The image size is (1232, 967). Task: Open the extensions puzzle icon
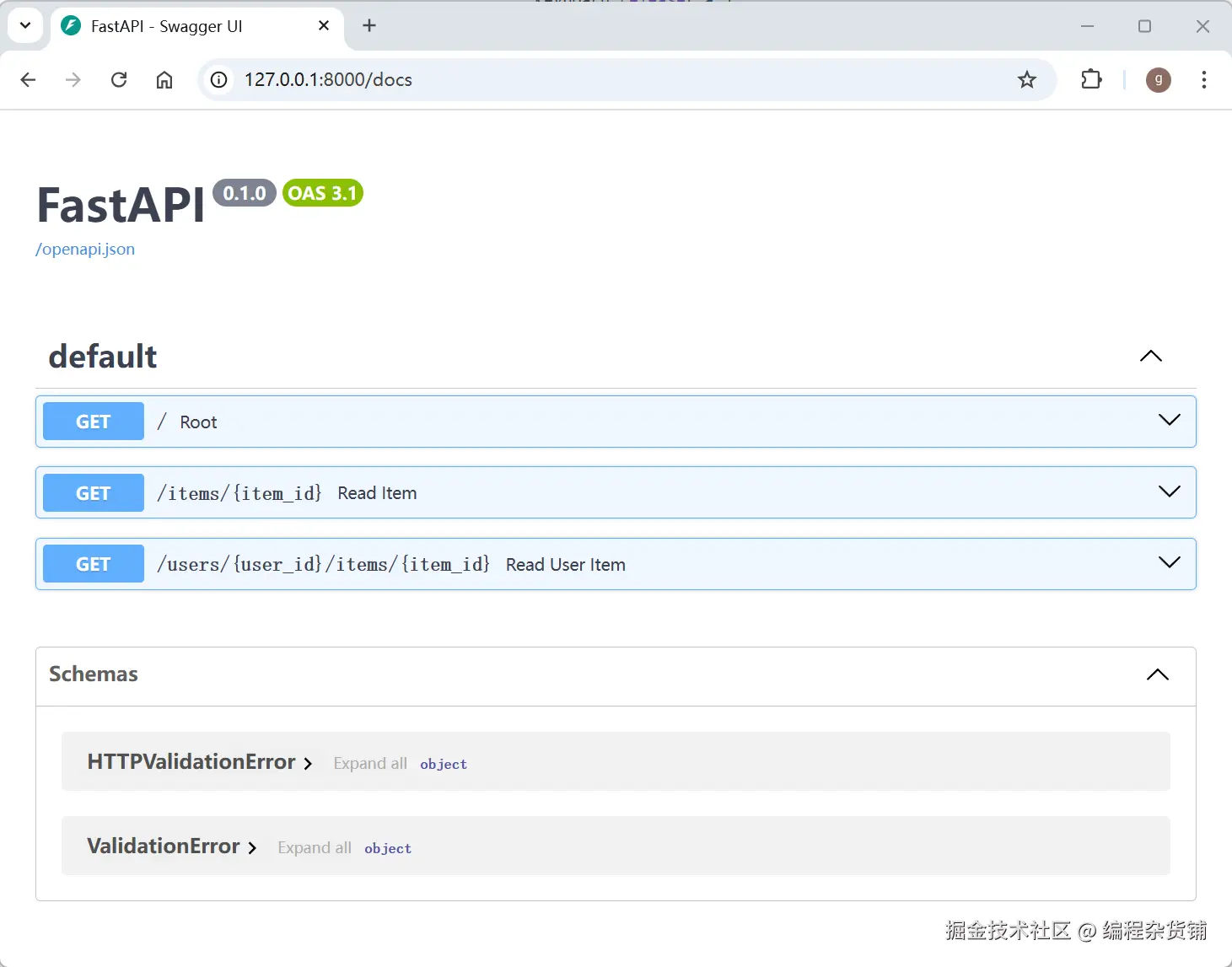1091,79
